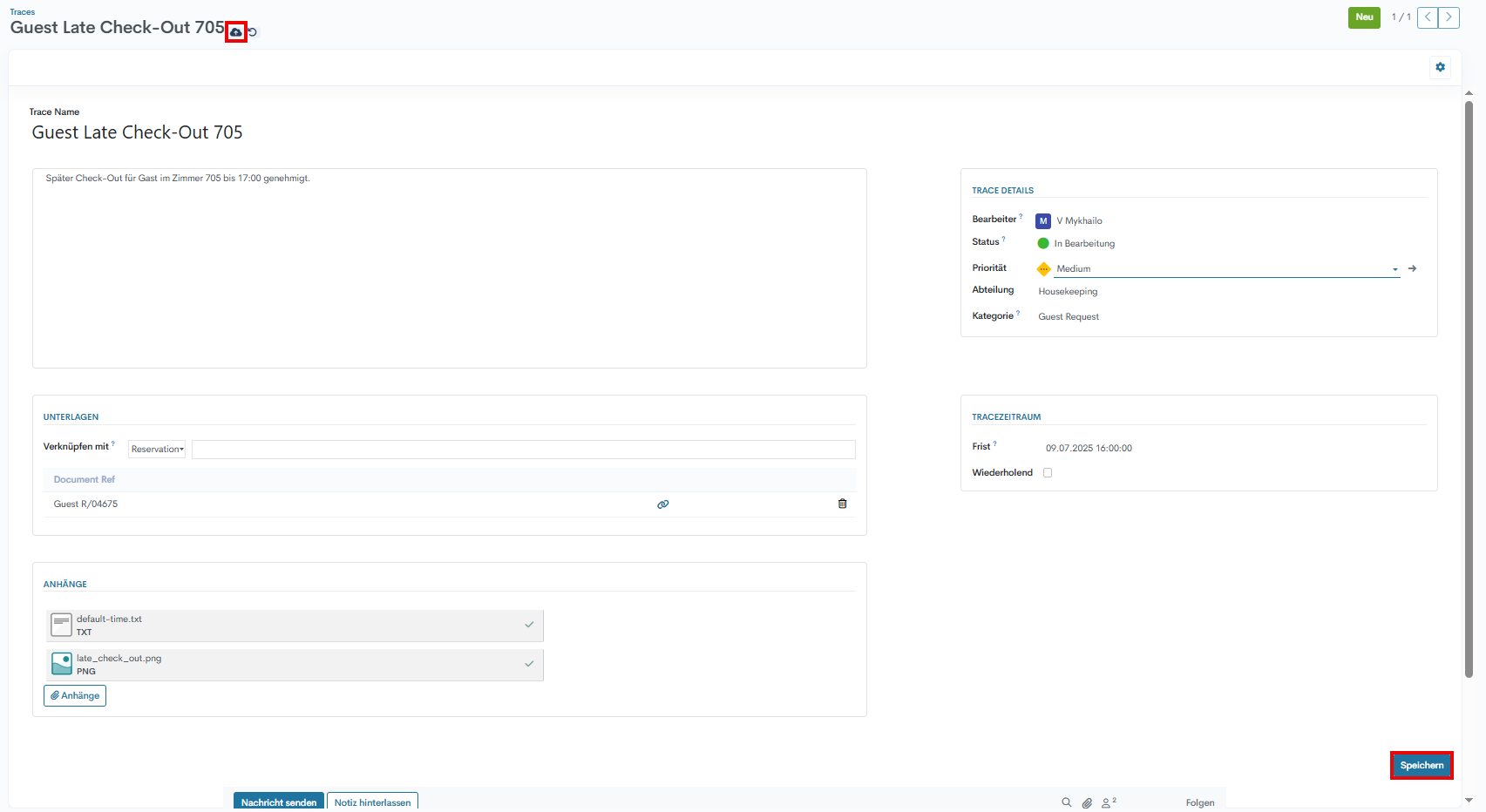Go to the next record arrow
Viewport: 1486px width, 812px height.
(x=1449, y=17)
